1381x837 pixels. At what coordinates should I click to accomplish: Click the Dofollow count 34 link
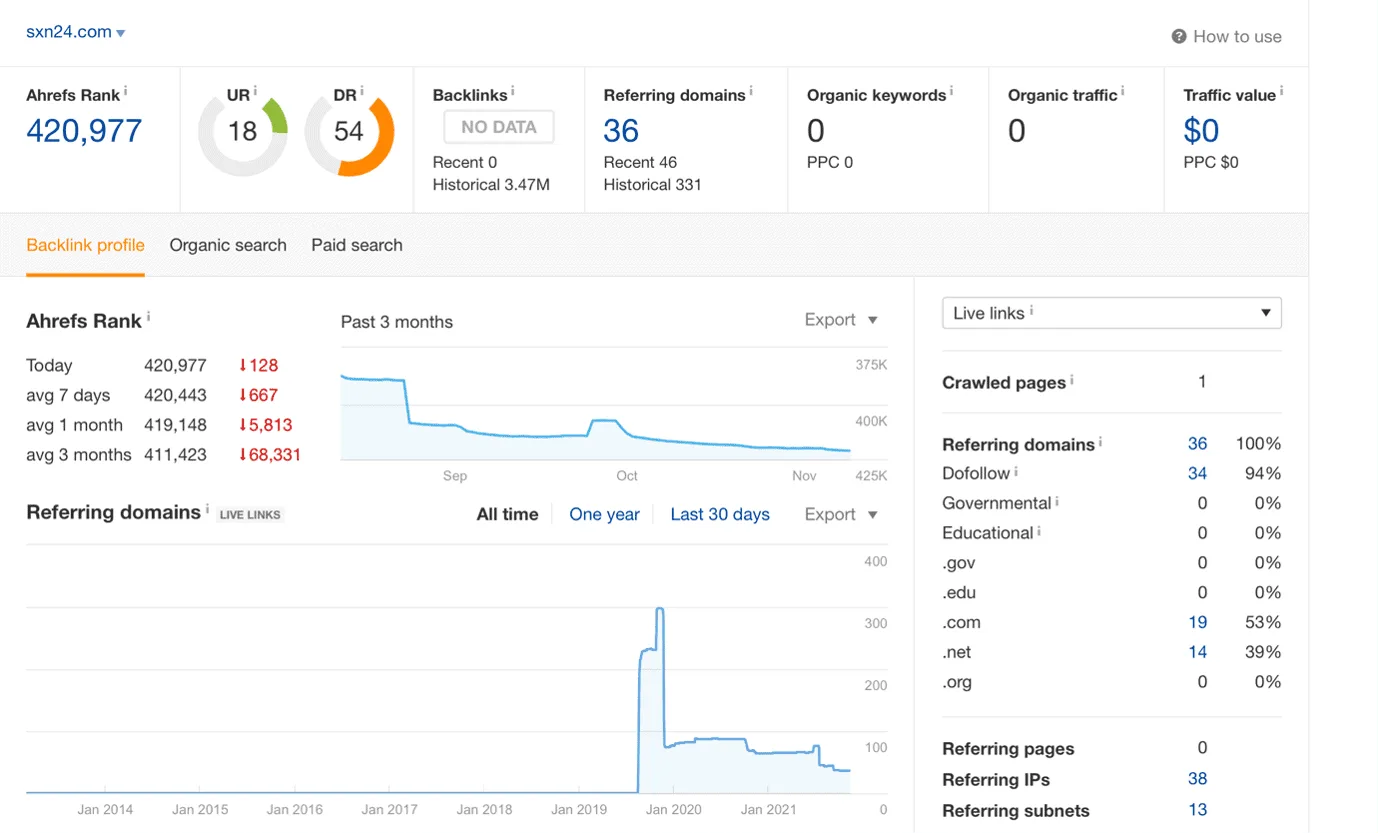pyautogui.click(x=1197, y=473)
